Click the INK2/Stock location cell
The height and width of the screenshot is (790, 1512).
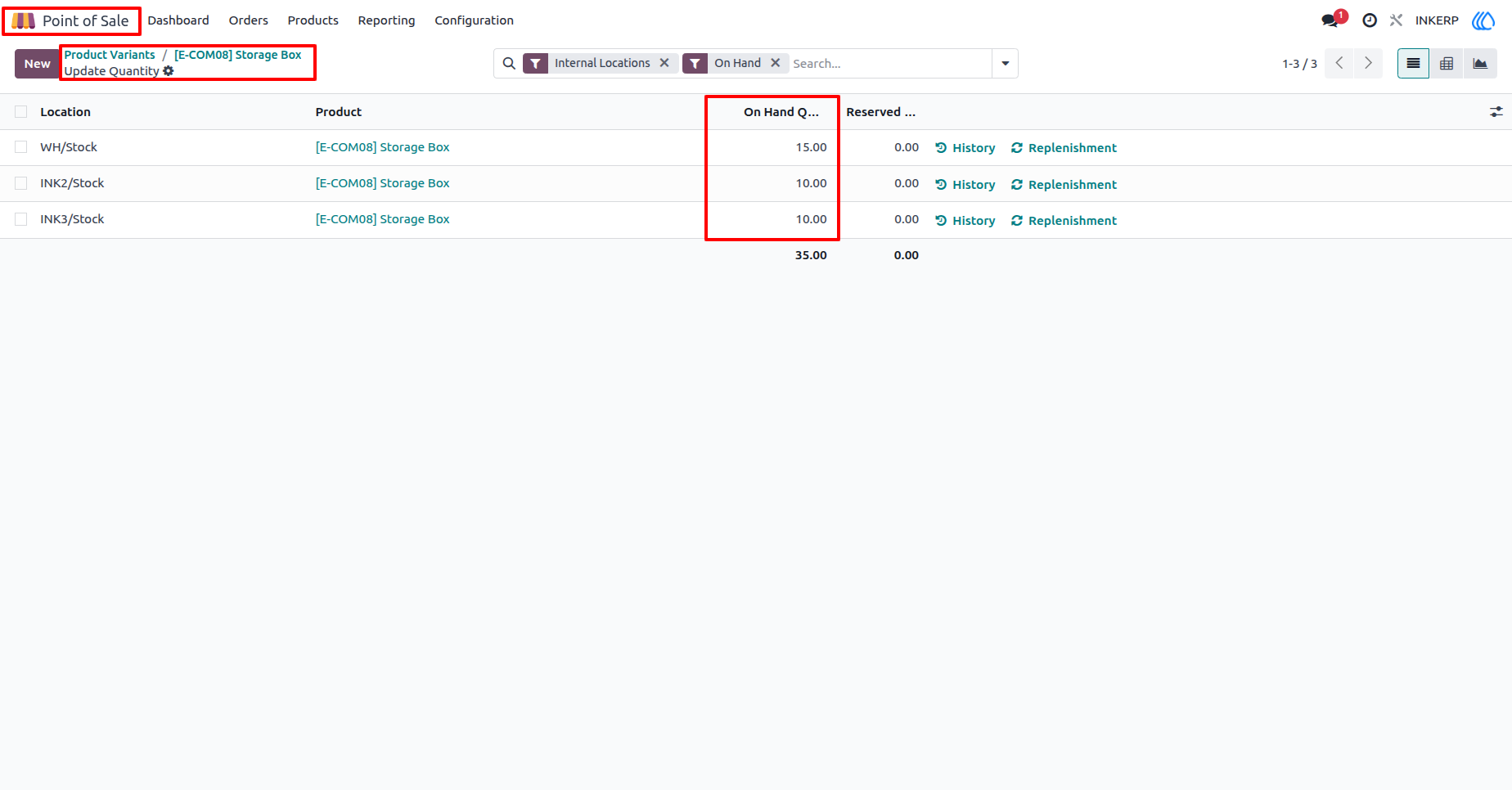pos(72,183)
